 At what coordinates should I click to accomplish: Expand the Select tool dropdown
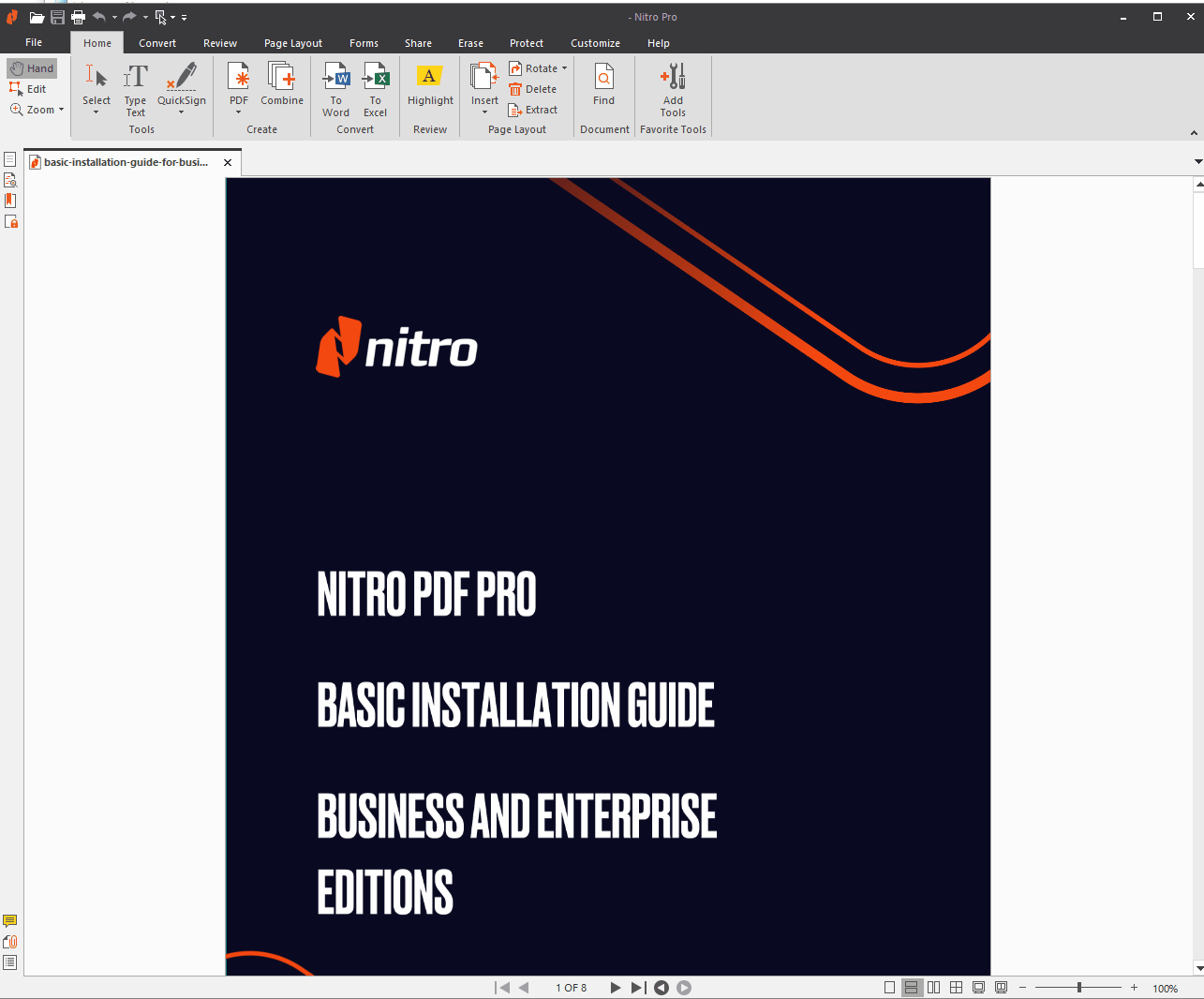[x=96, y=112]
